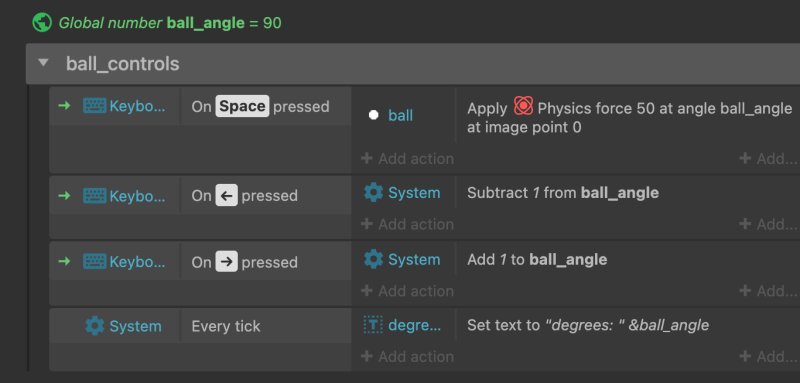Click the white ball object icon
The image size is (800, 383).
pos(373,115)
